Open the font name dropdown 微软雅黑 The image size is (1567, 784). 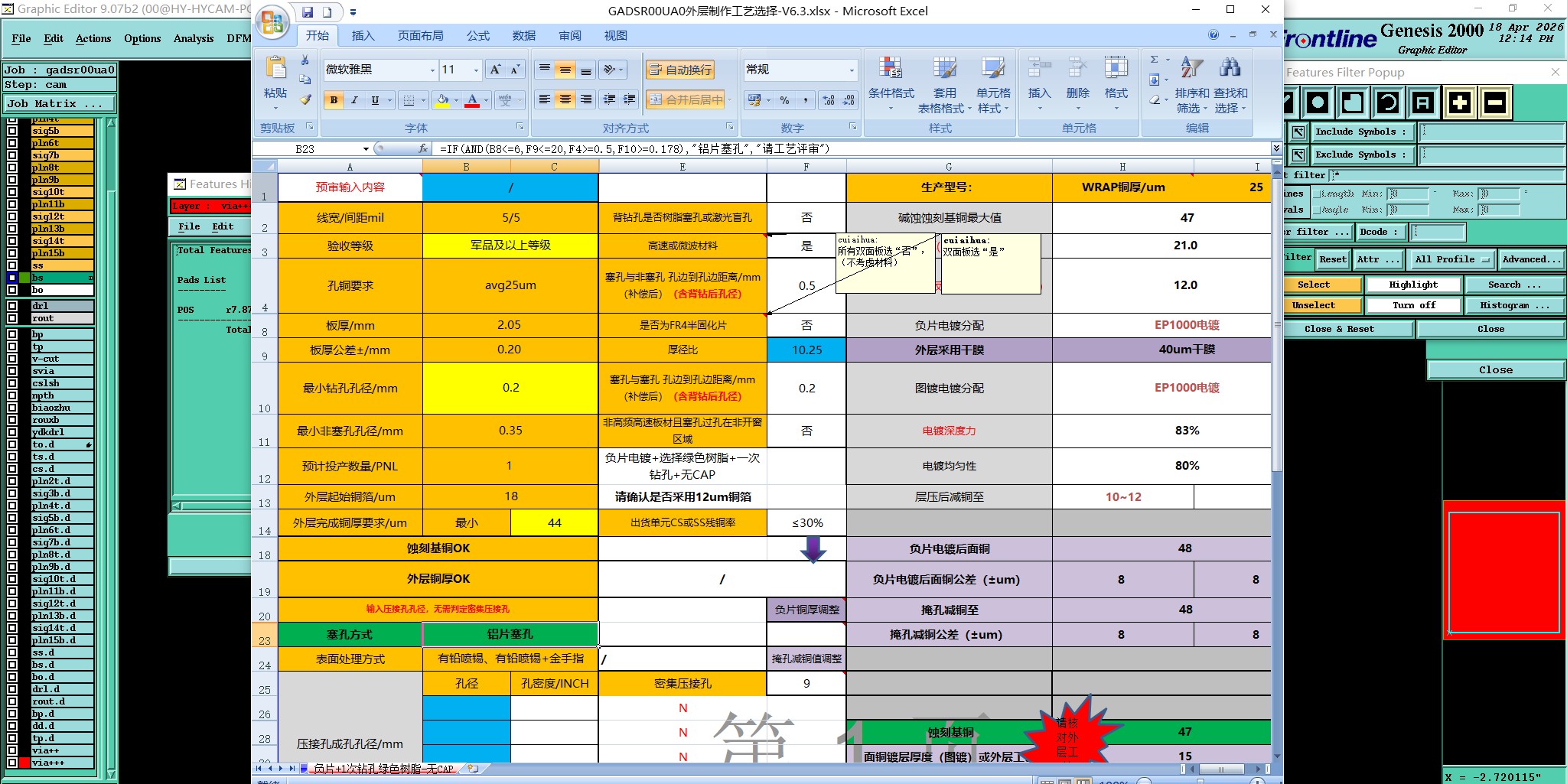point(432,70)
